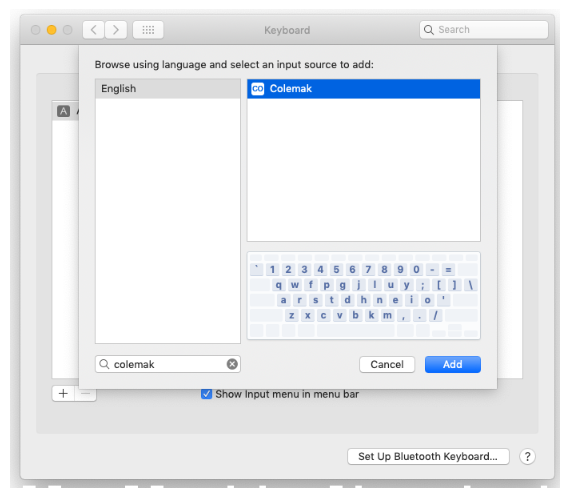Go back with the left arrow button
Image resolution: width=575 pixels, height=496 pixels.
coord(94,30)
